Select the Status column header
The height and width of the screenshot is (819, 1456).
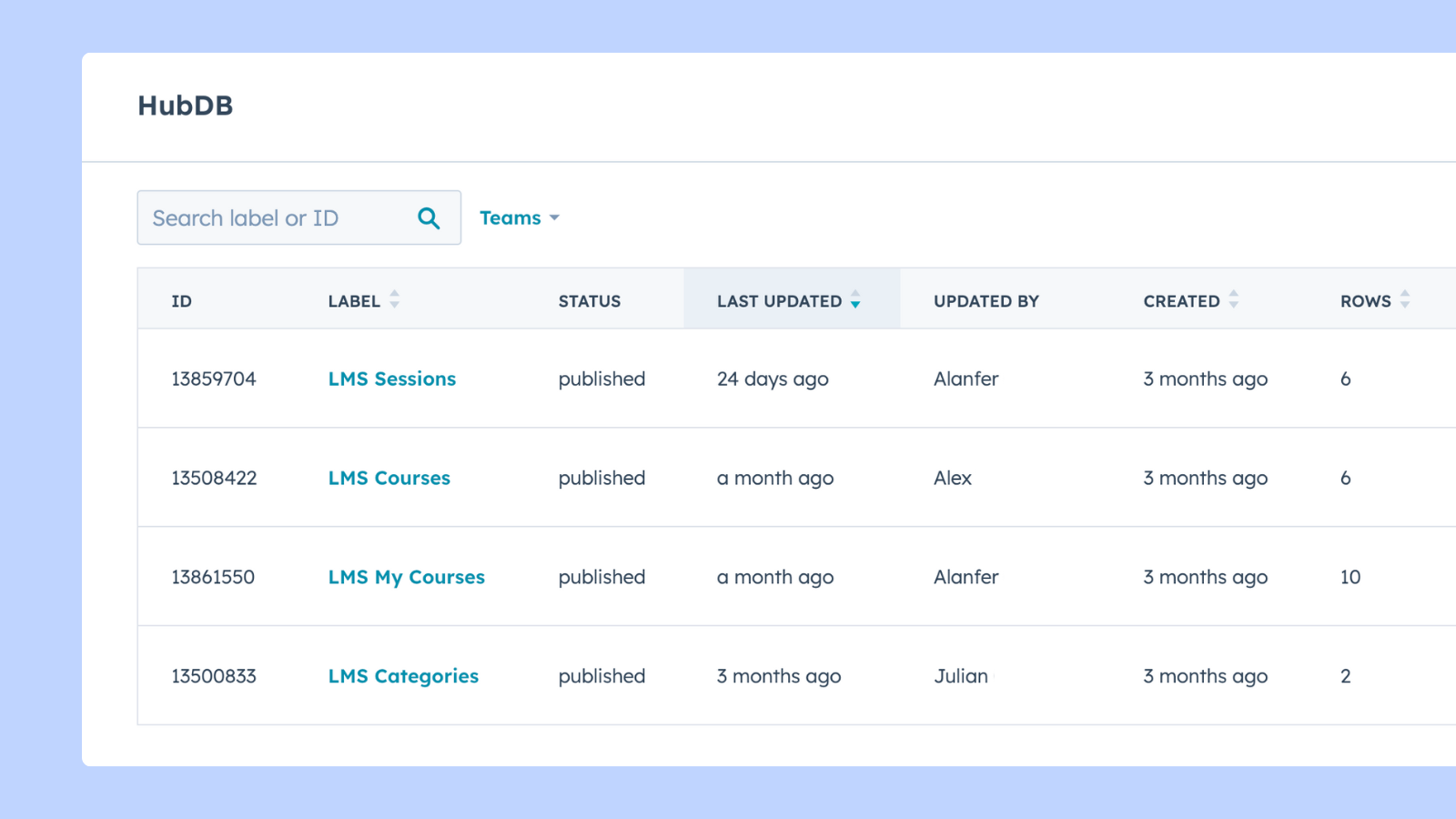click(x=589, y=301)
